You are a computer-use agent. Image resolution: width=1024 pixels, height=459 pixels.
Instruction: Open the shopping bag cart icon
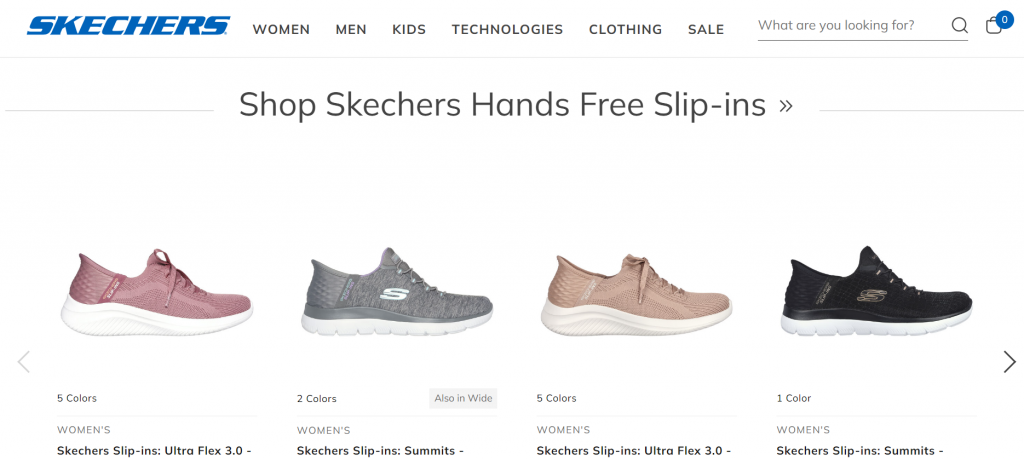point(994,25)
